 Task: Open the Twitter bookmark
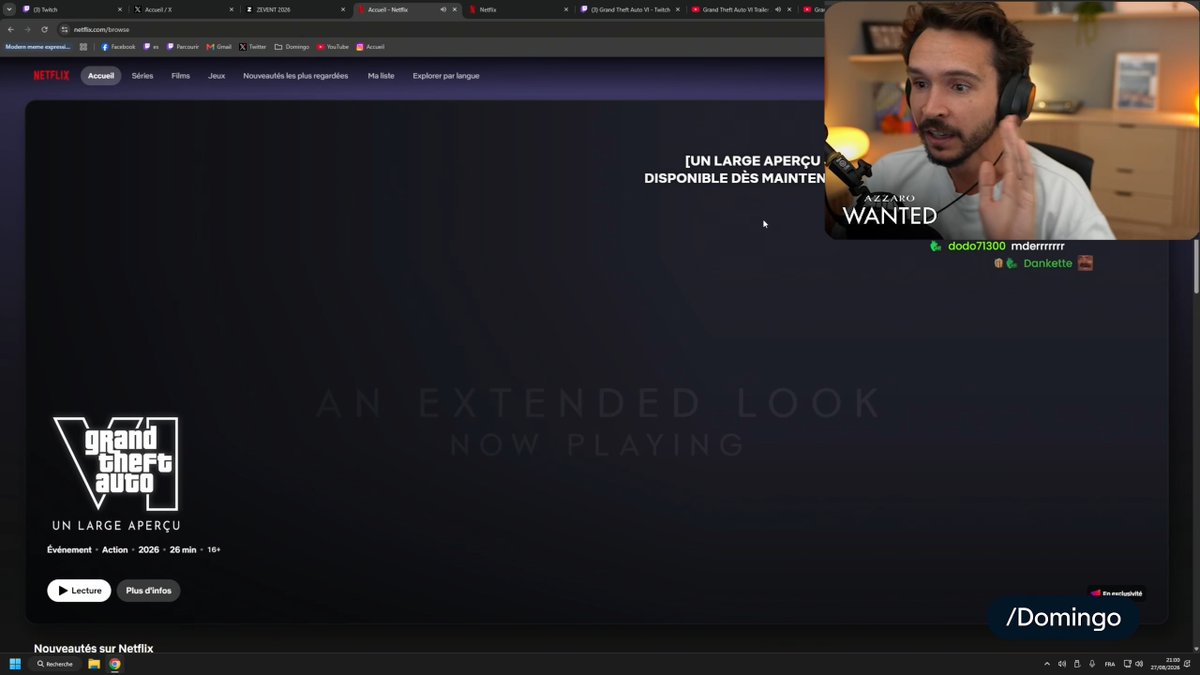point(253,47)
